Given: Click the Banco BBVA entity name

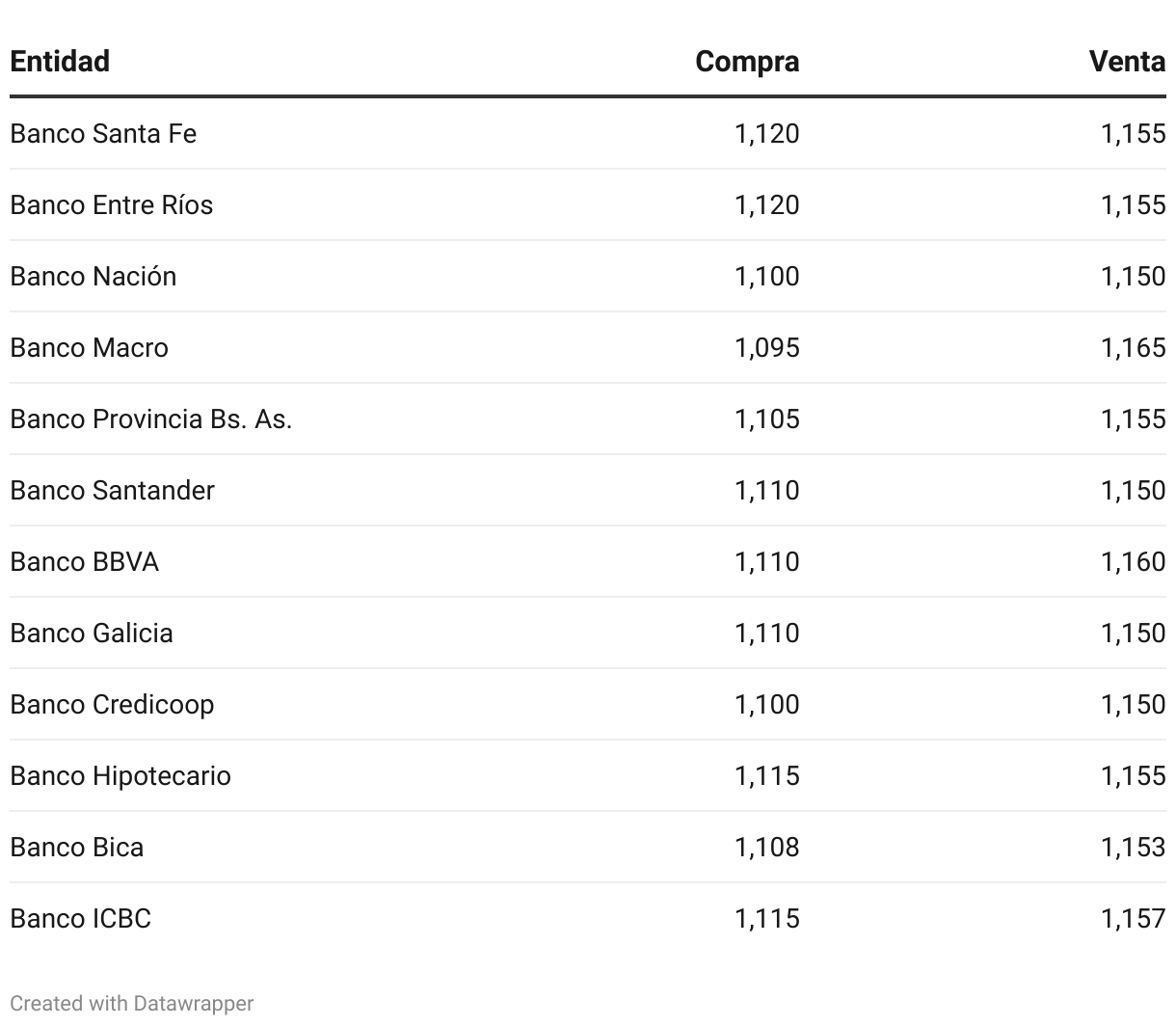Looking at the screenshot, I should 84,561.
